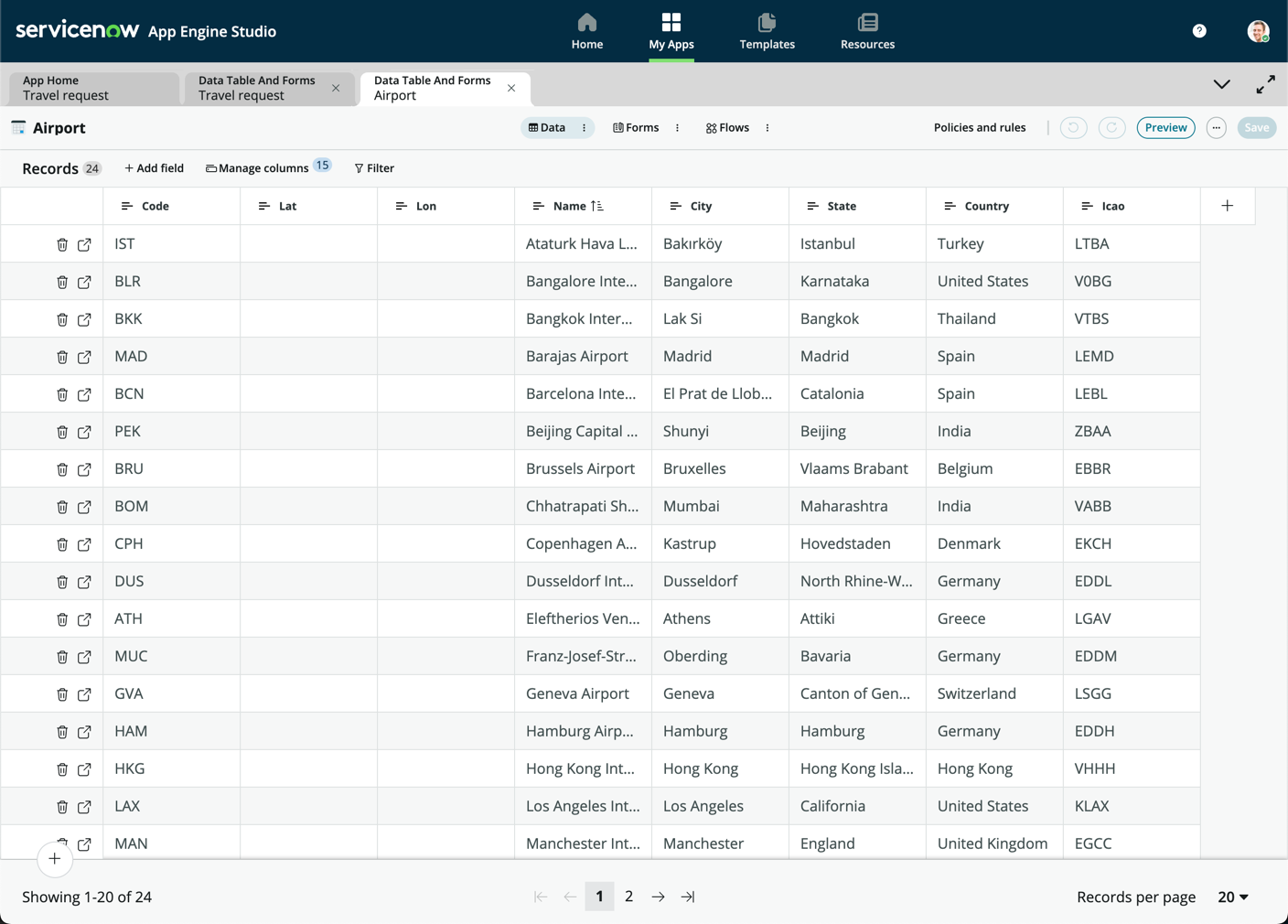Viewport: 1288px width, 924px height.
Task: Open the Templates section
Action: point(767,31)
